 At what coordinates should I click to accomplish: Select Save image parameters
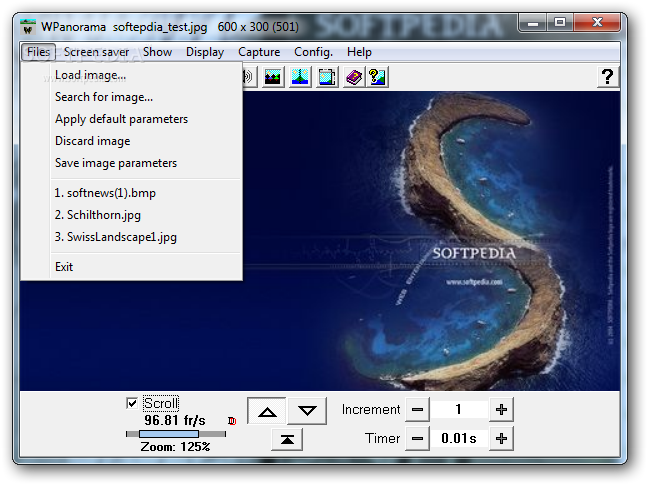(x=131, y=163)
